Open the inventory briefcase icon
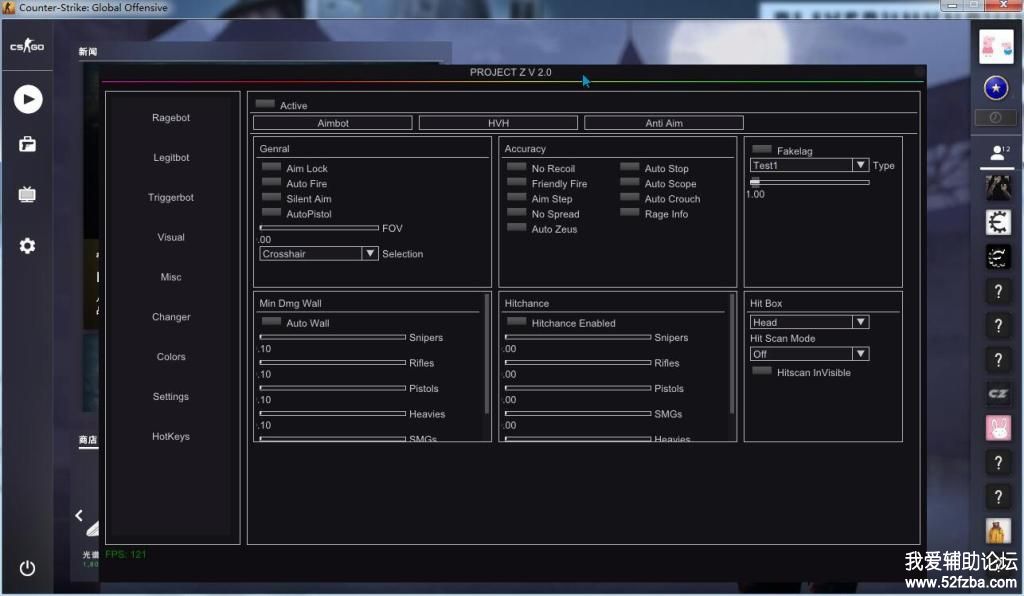1024x596 pixels. (x=27, y=144)
